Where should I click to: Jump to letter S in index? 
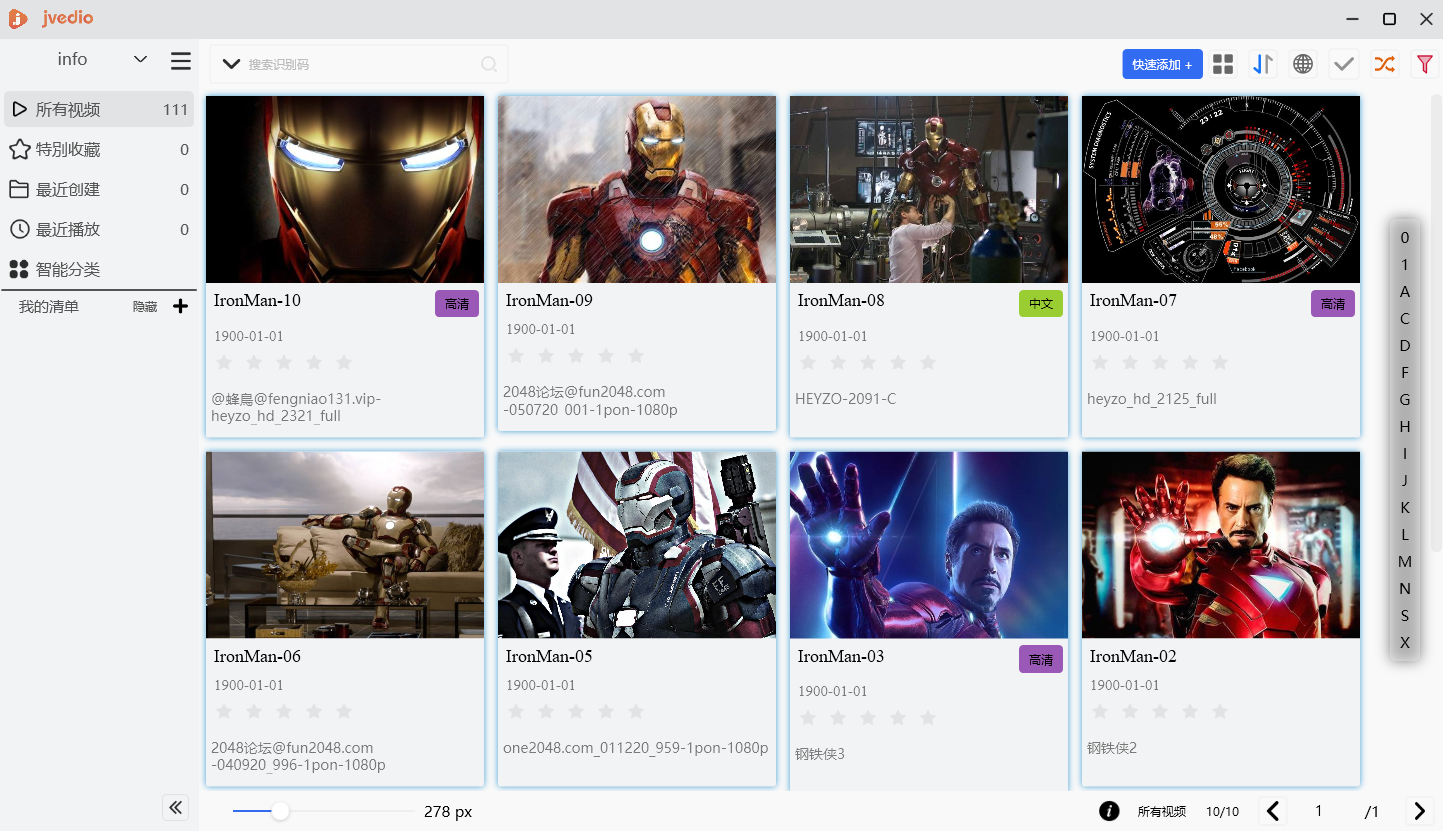1405,616
